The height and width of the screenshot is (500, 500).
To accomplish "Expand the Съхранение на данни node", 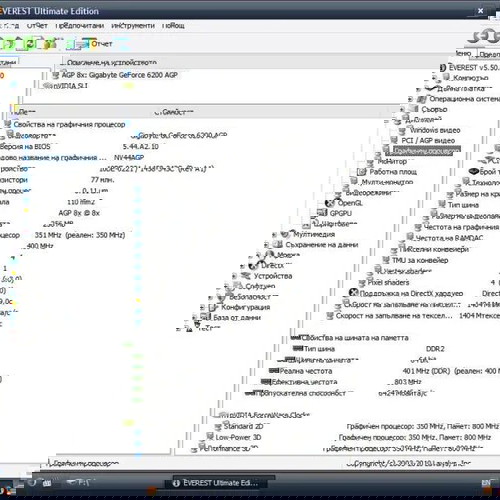I will [x=266, y=245].
